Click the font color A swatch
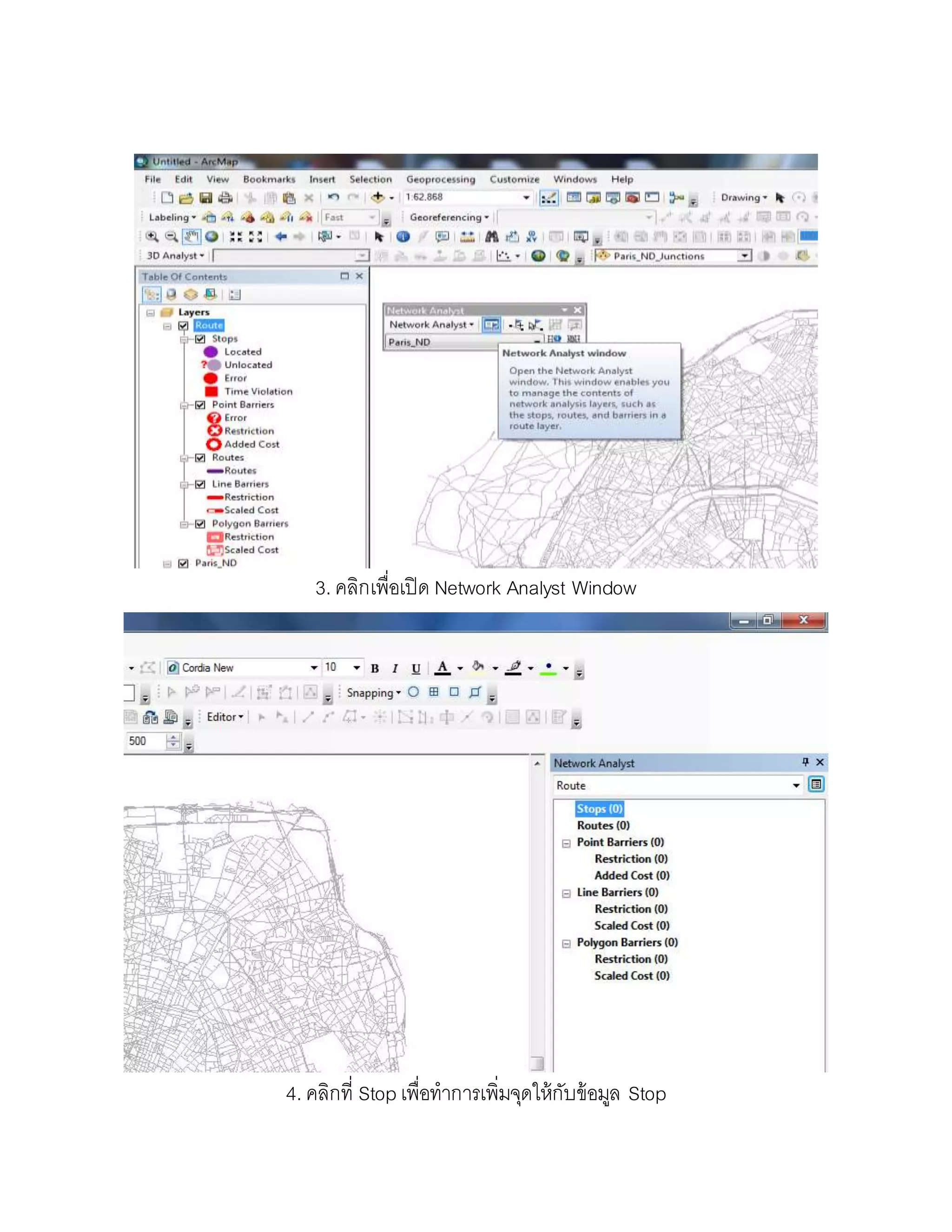 click(443, 668)
